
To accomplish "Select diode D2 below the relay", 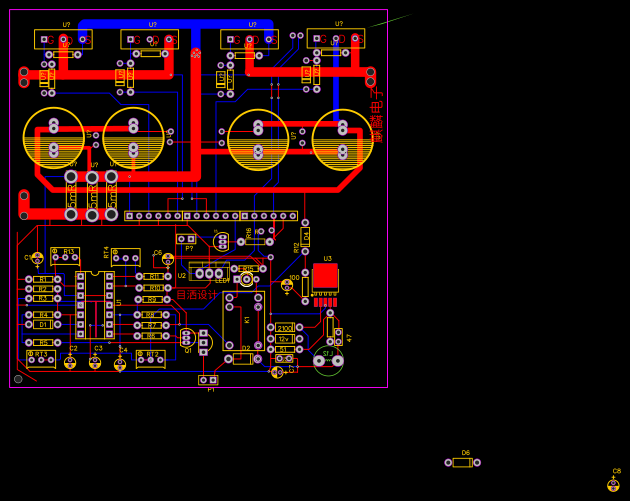I will (x=243, y=359).
